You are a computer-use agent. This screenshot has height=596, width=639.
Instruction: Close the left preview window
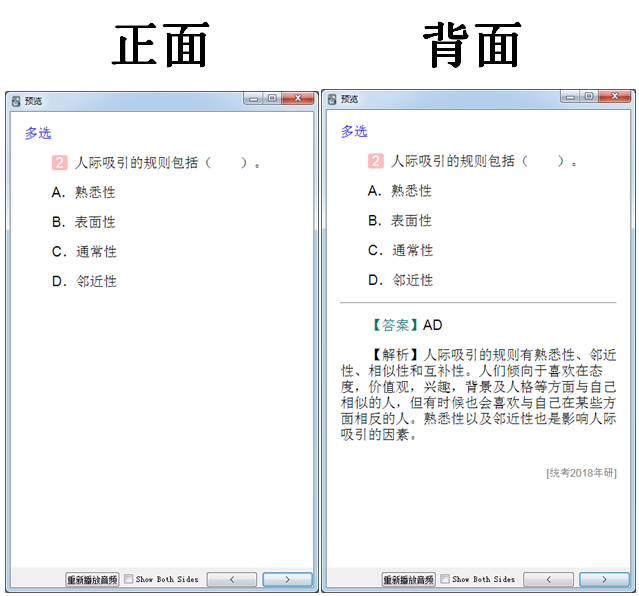[x=298, y=99]
